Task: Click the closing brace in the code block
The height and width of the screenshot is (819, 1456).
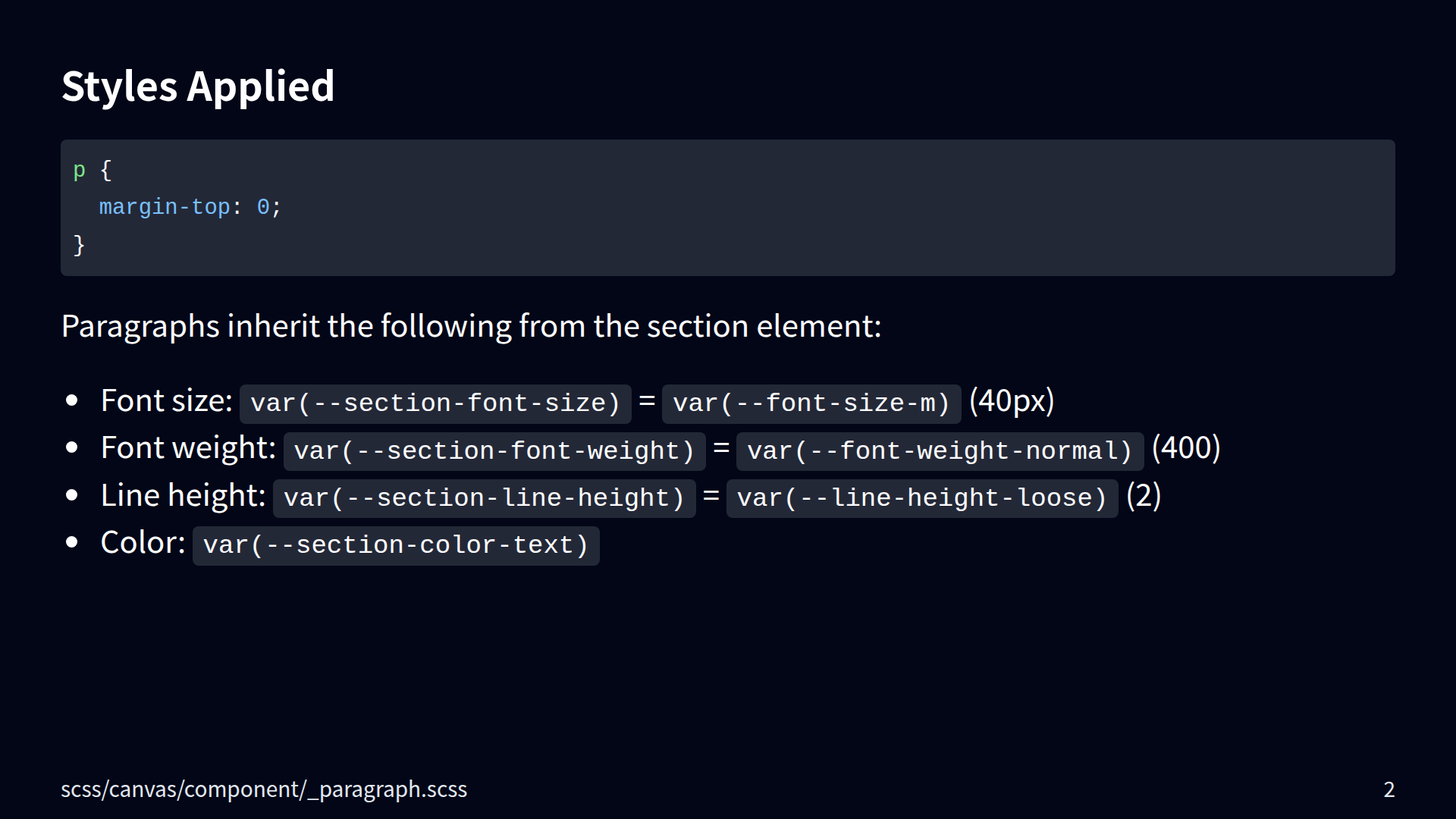Action: point(79,245)
